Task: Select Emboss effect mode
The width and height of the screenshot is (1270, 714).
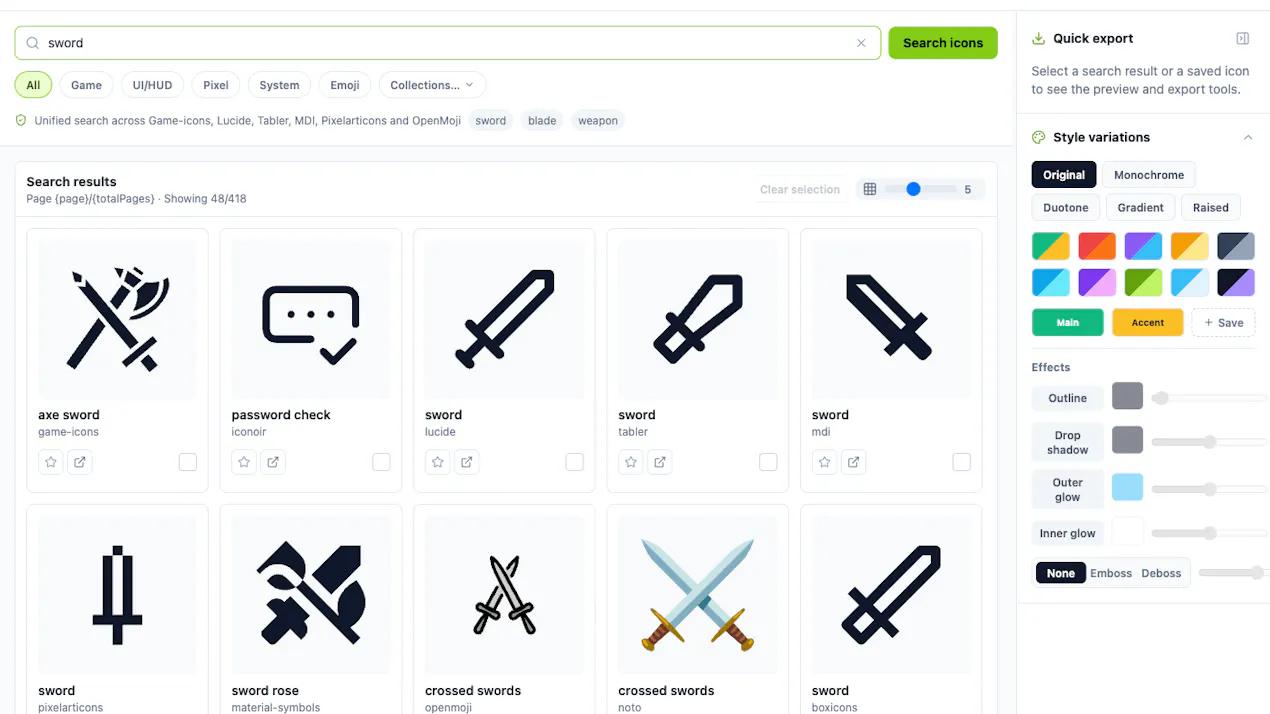Action: (x=1111, y=573)
